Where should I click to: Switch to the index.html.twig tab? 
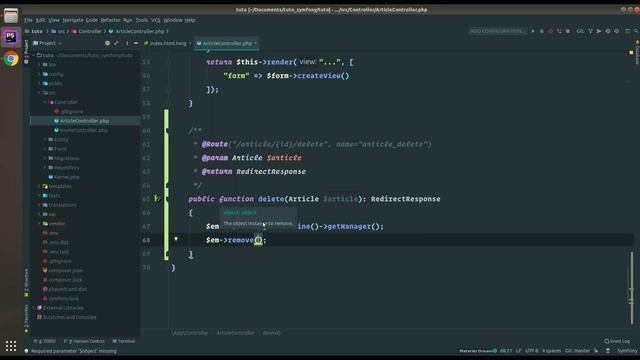tap(167, 43)
